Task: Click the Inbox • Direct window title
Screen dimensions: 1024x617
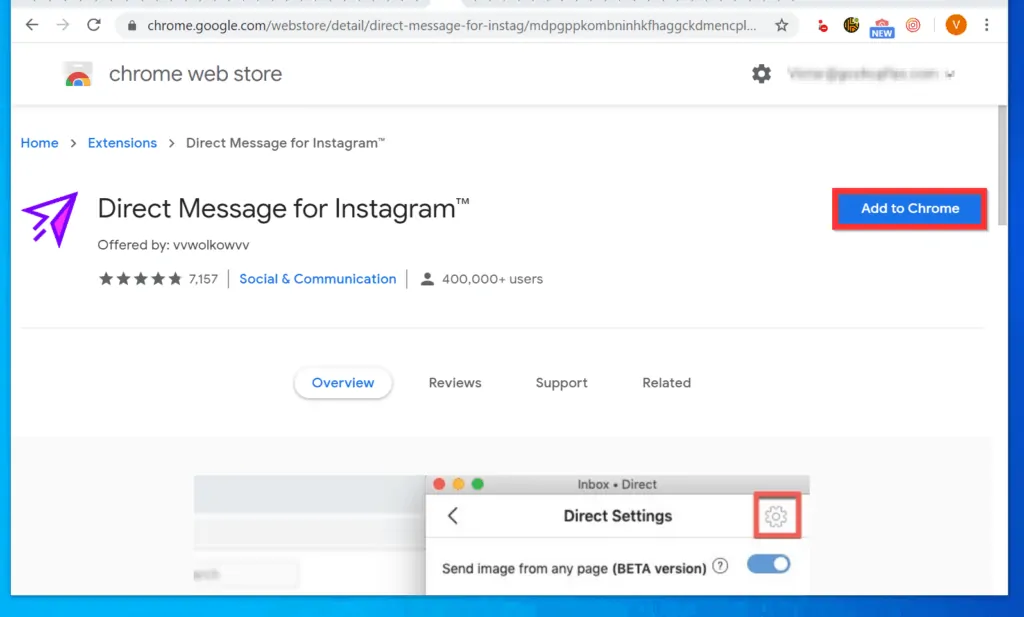Action: click(x=617, y=484)
